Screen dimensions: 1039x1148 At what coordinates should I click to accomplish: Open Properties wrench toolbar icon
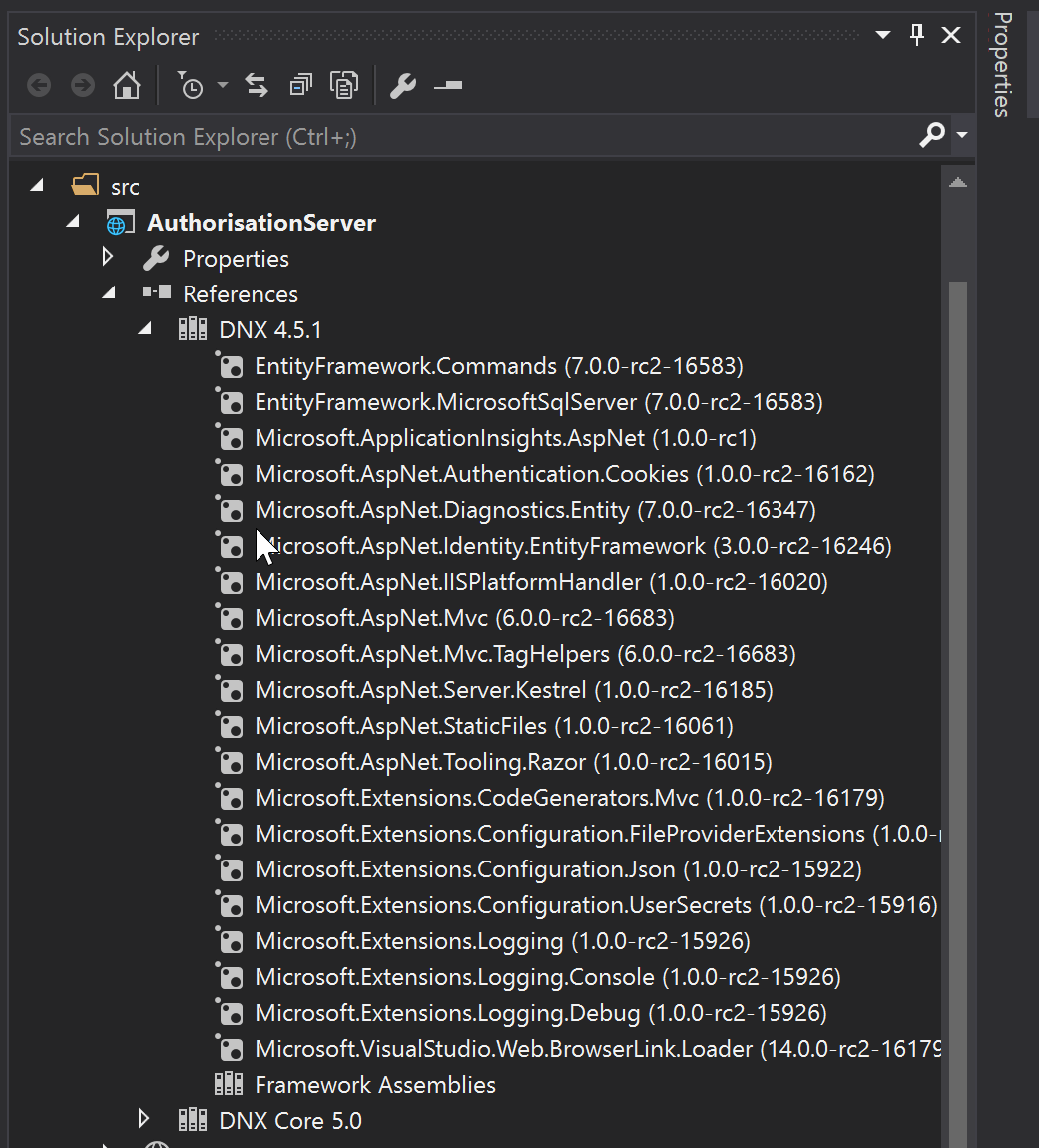tap(402, 86)
